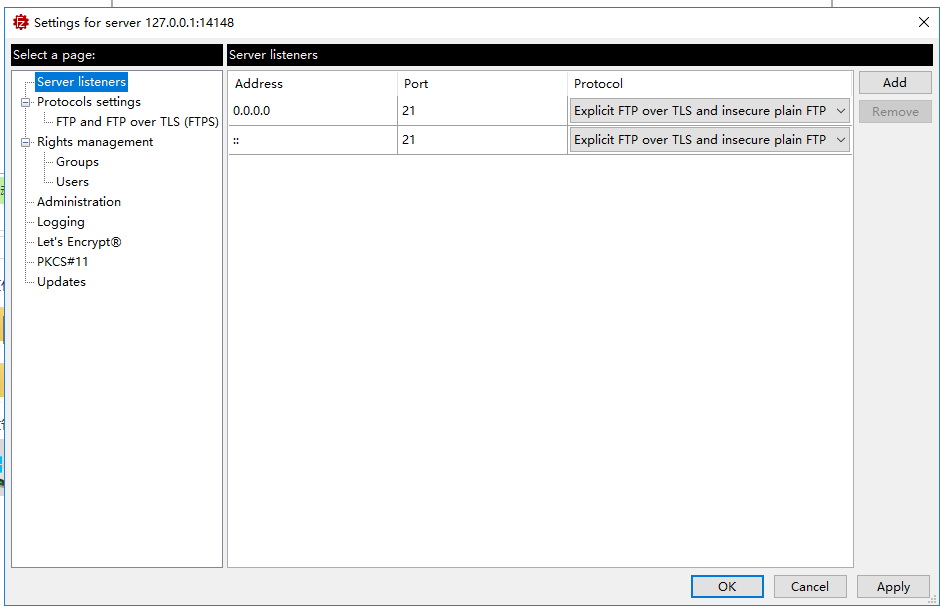Click OK to confirm settings
The height and width of the screenshot is (606, 940).
pos(727,587)
